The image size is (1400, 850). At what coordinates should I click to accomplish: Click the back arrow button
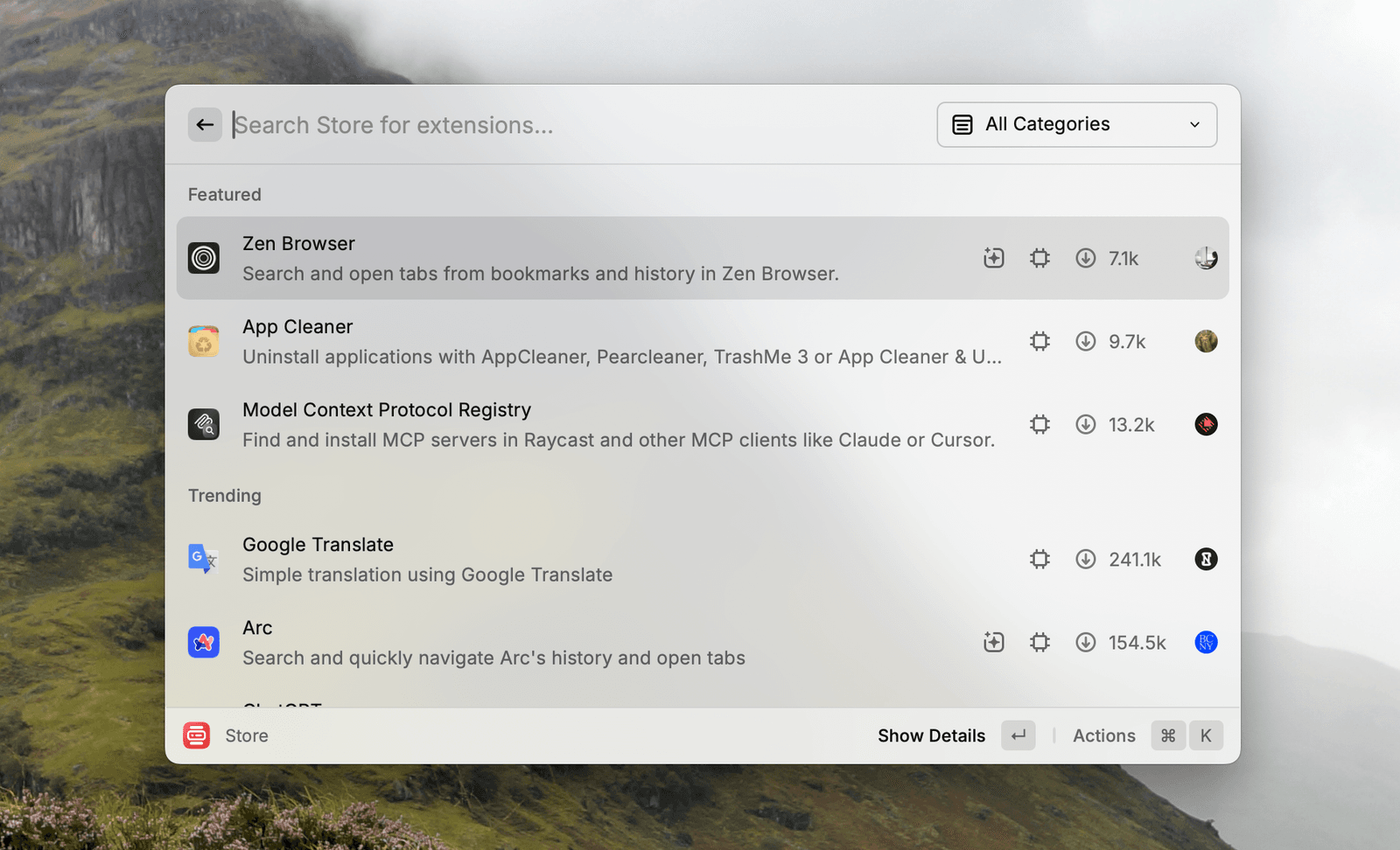pos(205,125)
